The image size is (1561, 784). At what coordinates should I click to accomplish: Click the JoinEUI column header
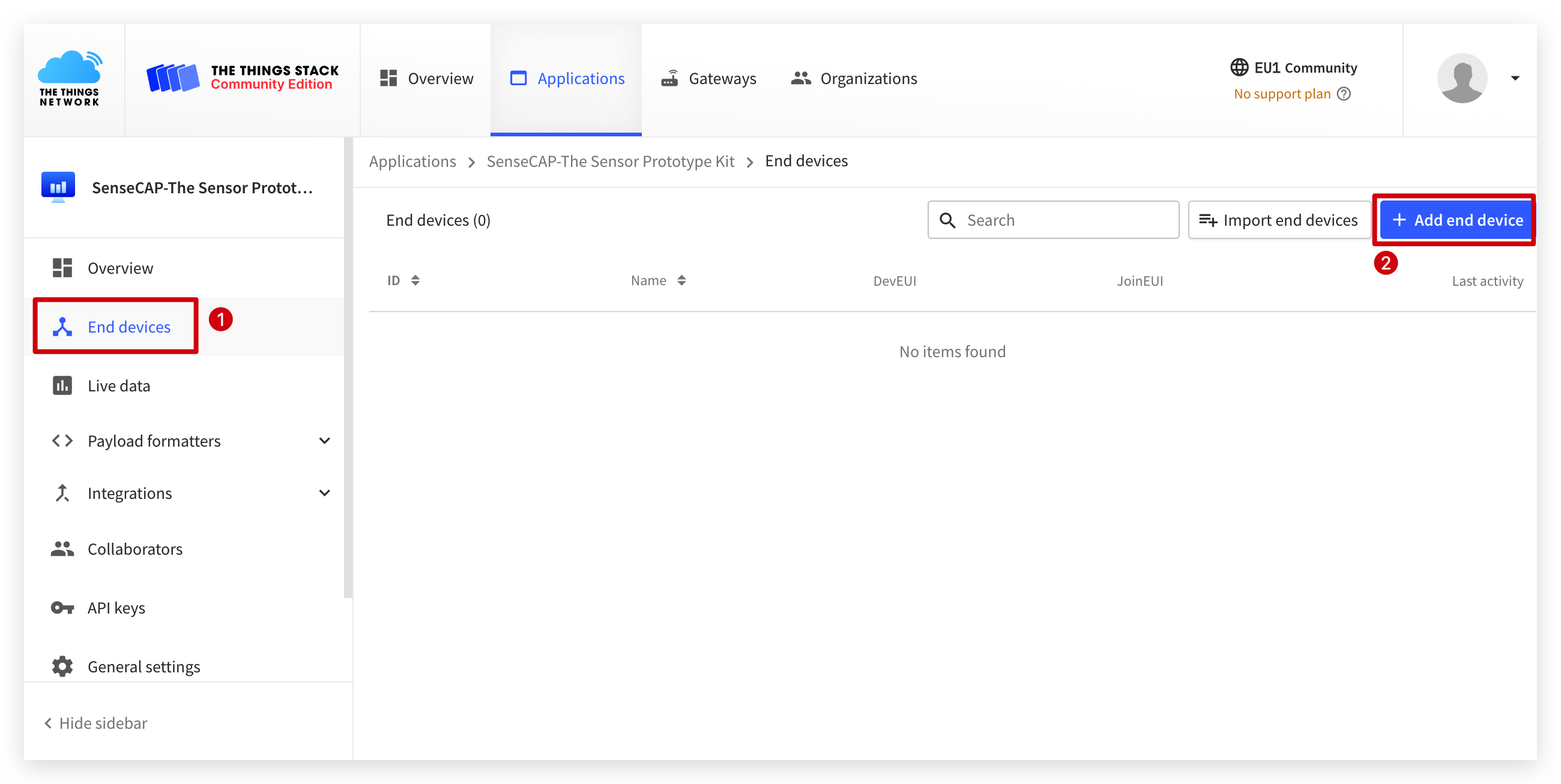point(1140,281)
